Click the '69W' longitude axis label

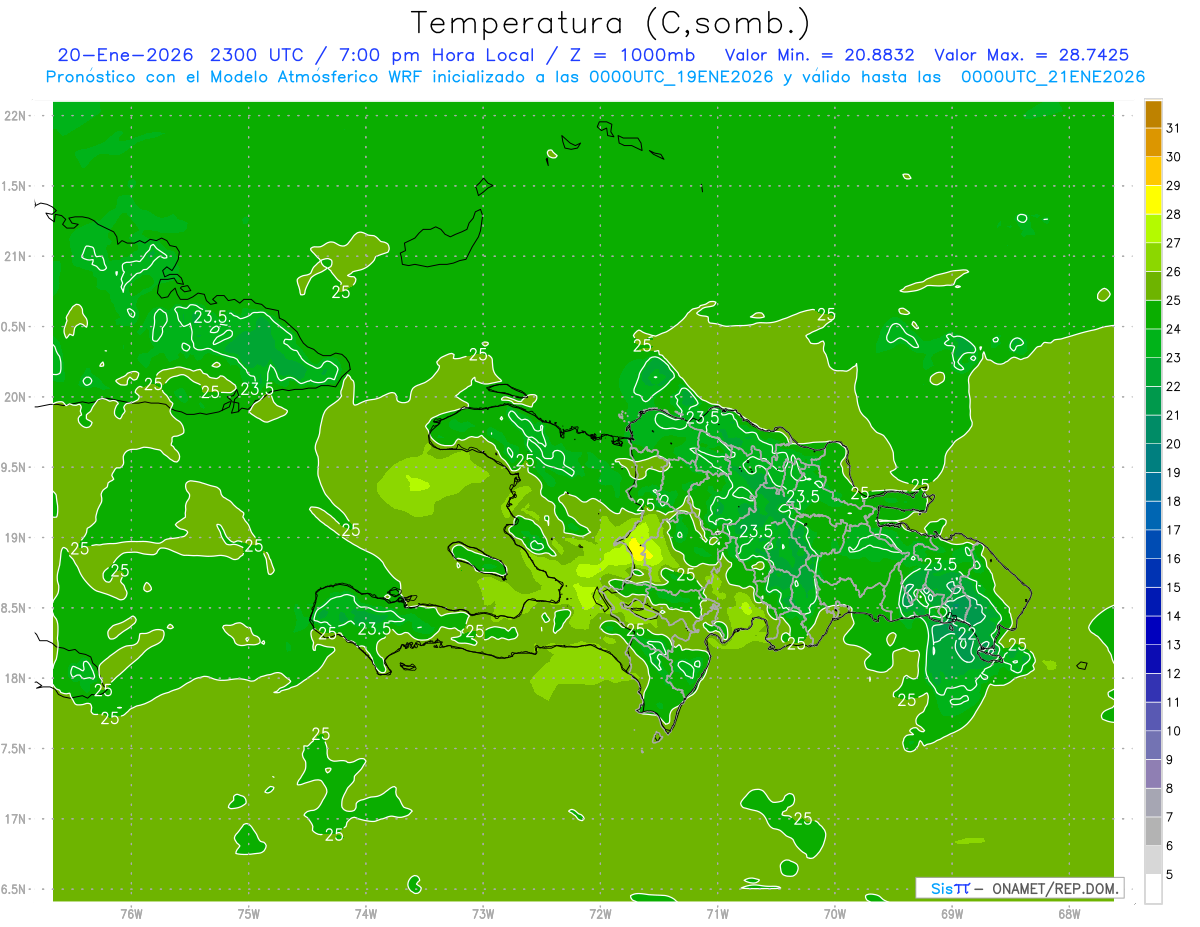[x=952, y=914]
